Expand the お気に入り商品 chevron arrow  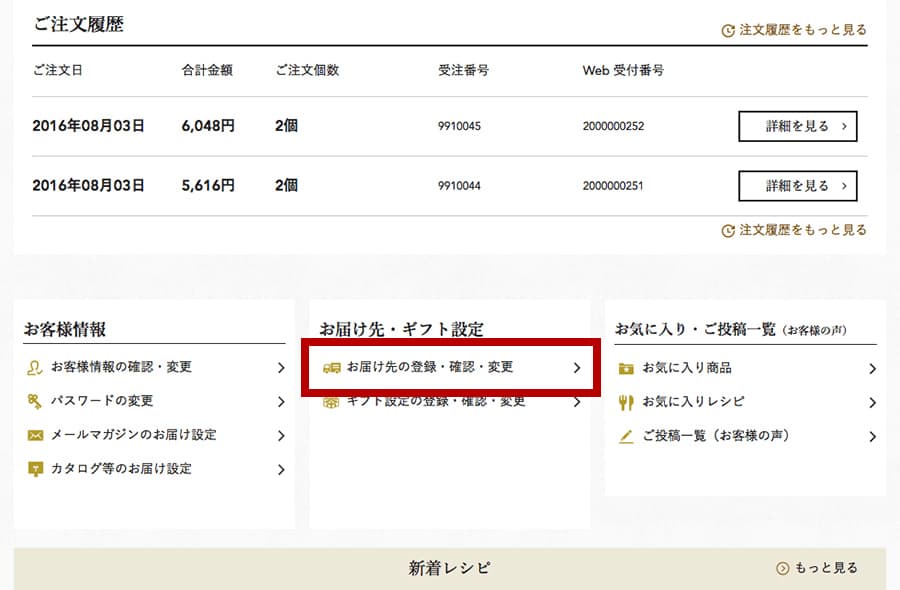click(x=872, y=369)
